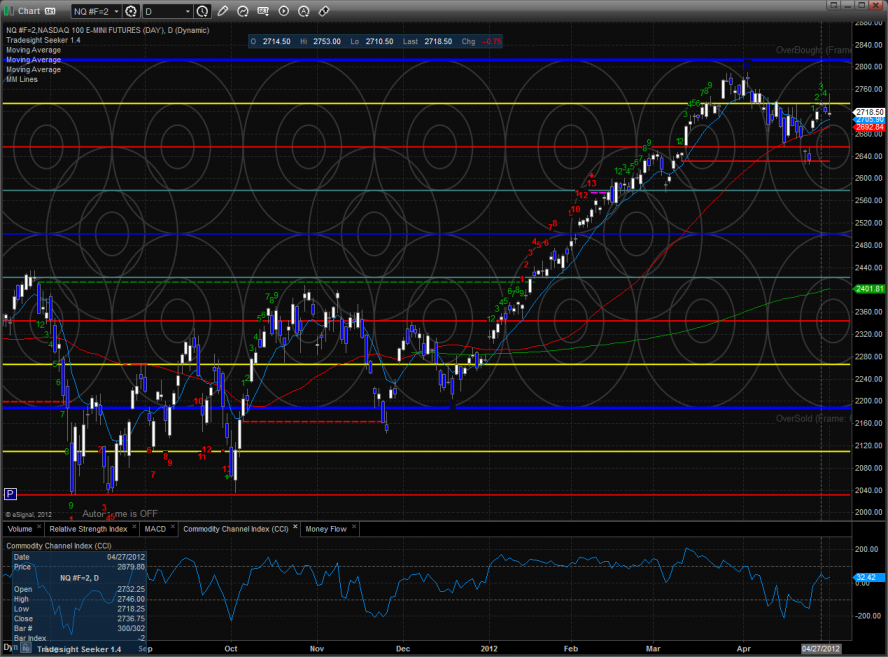Open the D interval dropdown
Viewport: 888px width, 657px height.
[166, 11]
